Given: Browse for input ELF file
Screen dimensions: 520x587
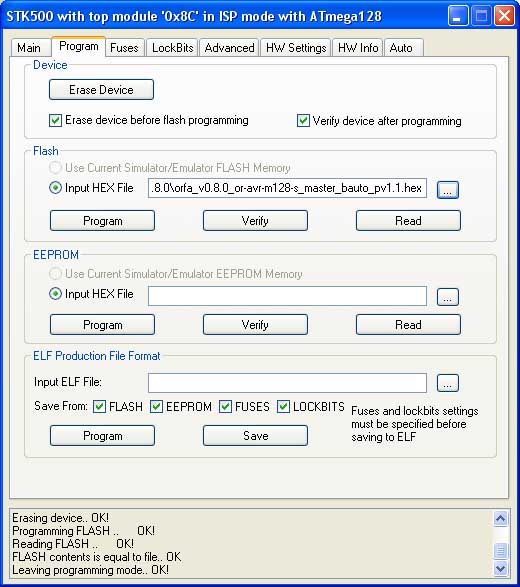Looking at the screenshot, I should [448, 383].
